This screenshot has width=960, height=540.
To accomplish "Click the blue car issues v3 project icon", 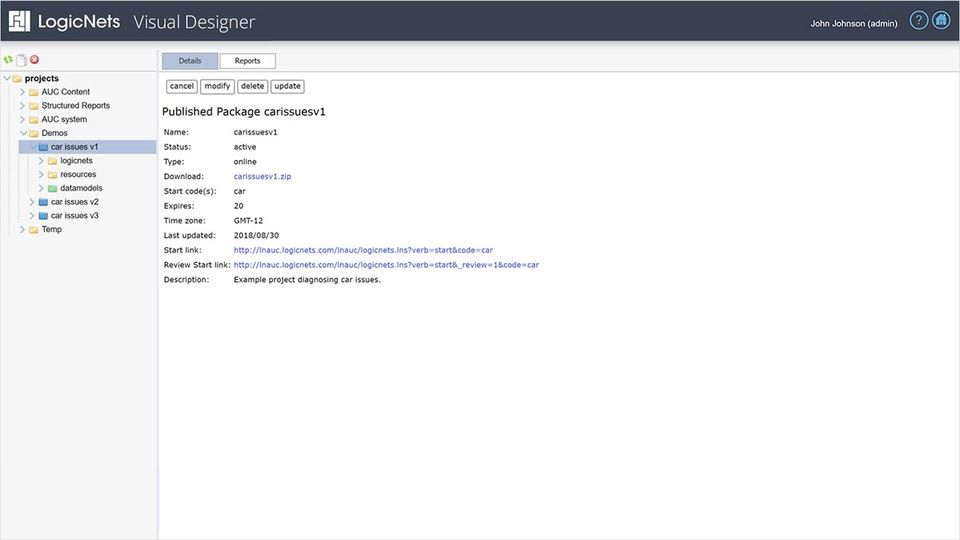I will [x=43, y=216].
